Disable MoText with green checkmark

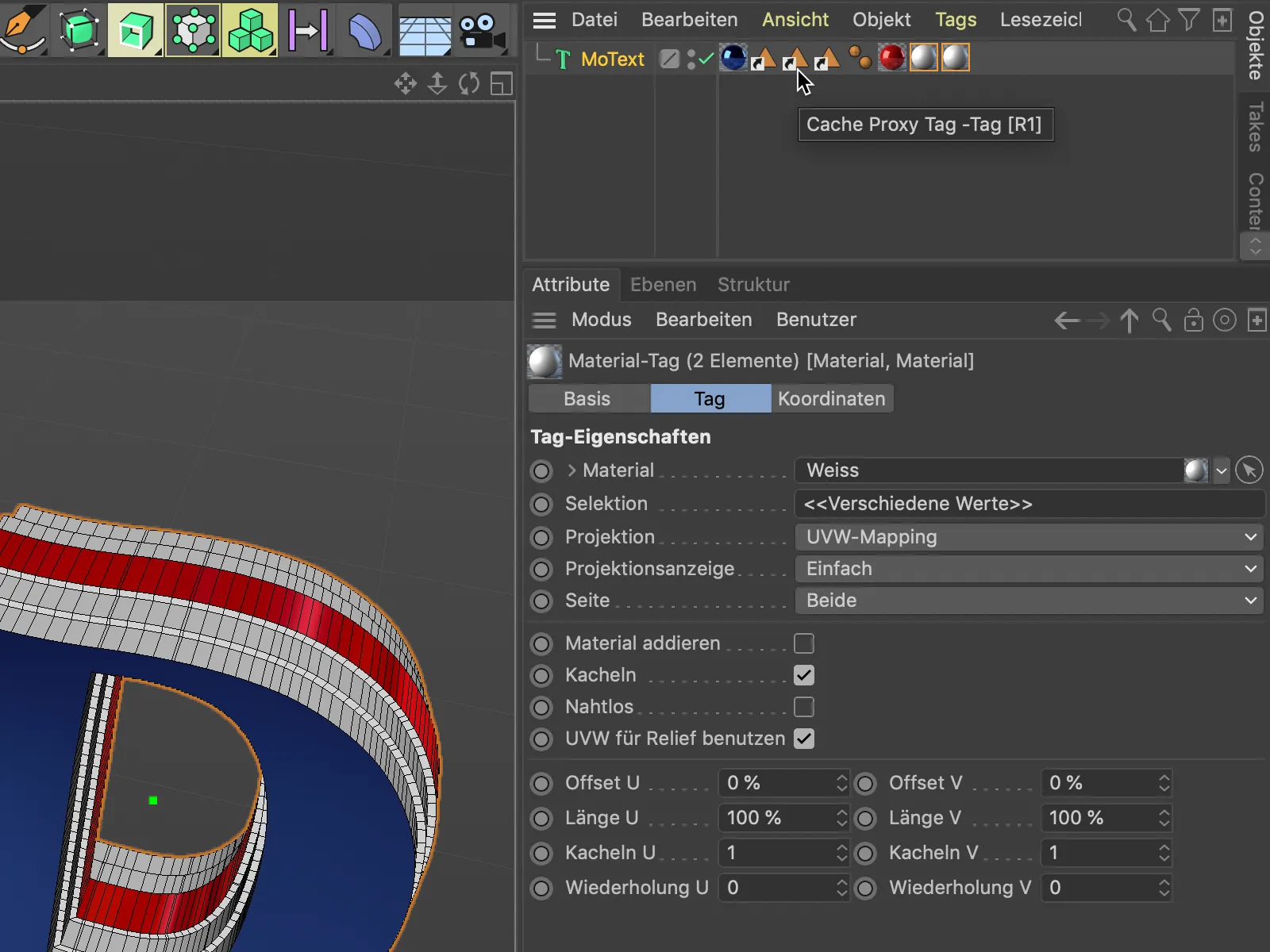(x=706, y=59)
